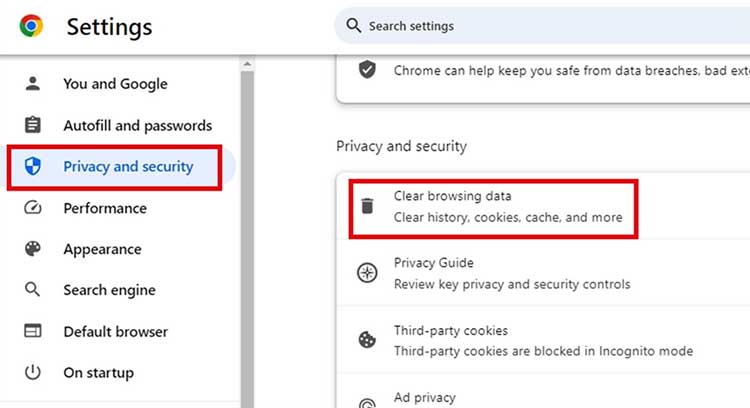The width and height of the screenshot is (750, 408).
Task: Click the Privacy and security shield icon
Action: [33, 166]
